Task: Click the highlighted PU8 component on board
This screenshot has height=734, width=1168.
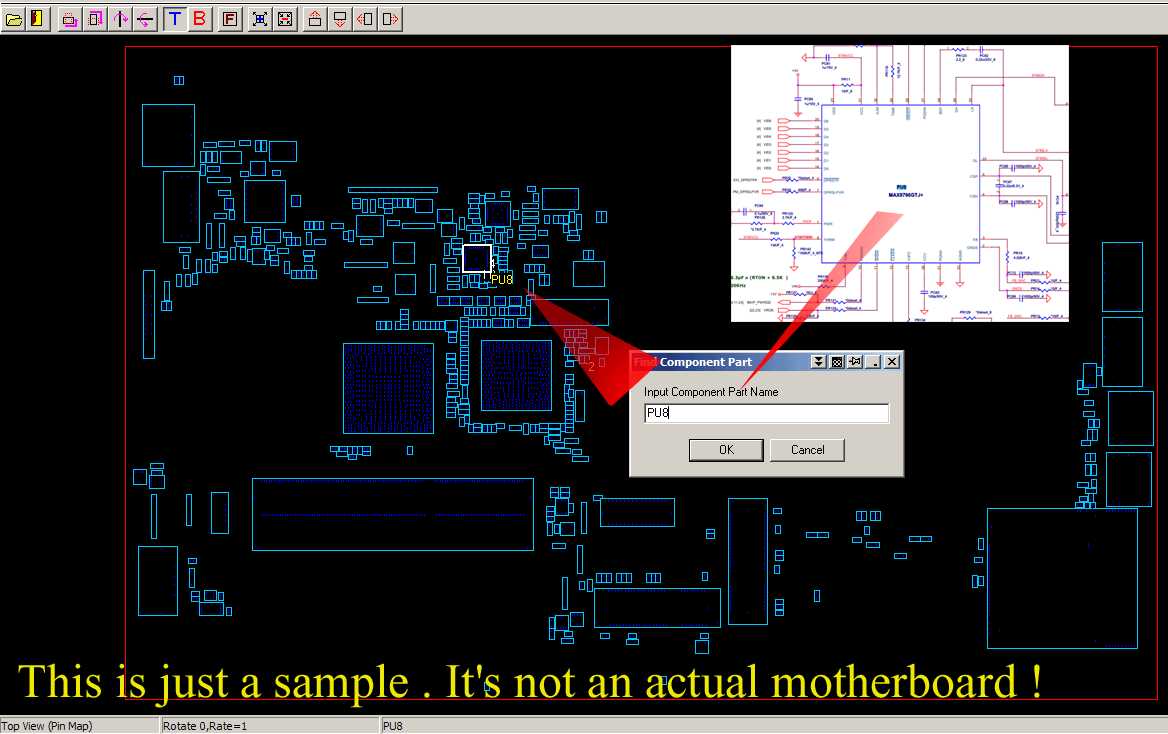Action: click(x=477, y=259)
